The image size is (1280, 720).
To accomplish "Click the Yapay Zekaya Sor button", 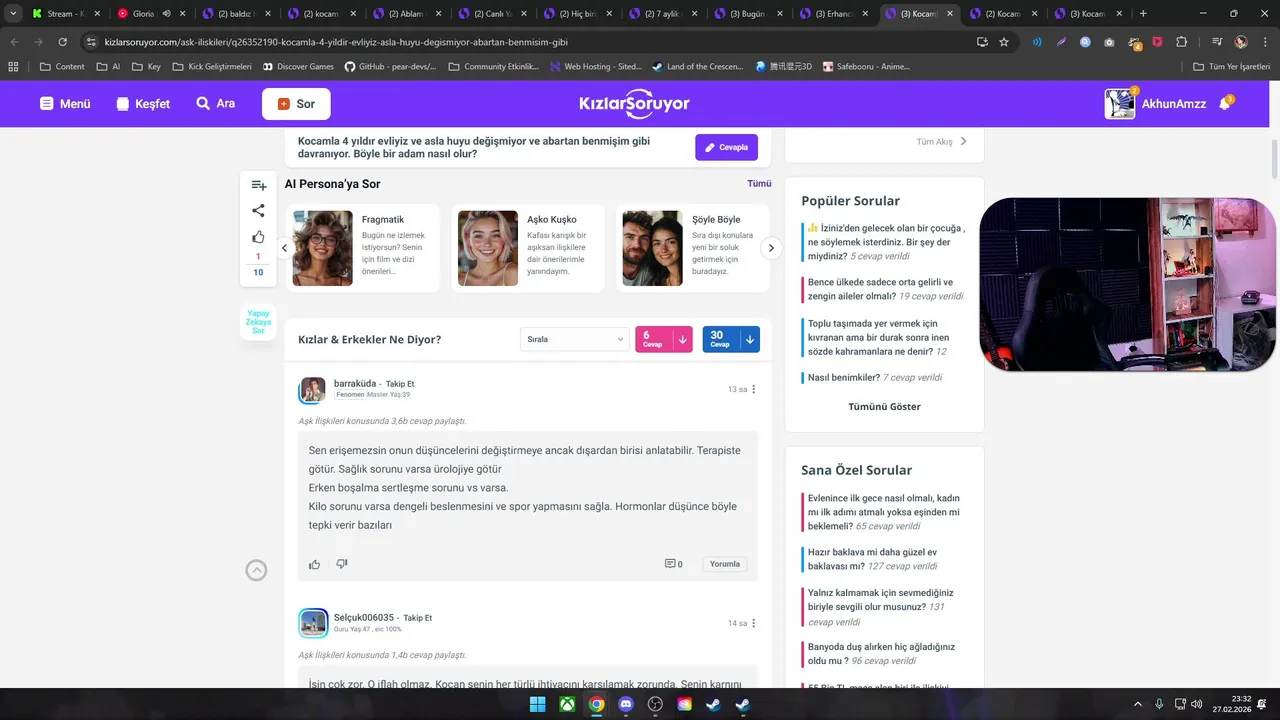I will click(x=258, y=321).
